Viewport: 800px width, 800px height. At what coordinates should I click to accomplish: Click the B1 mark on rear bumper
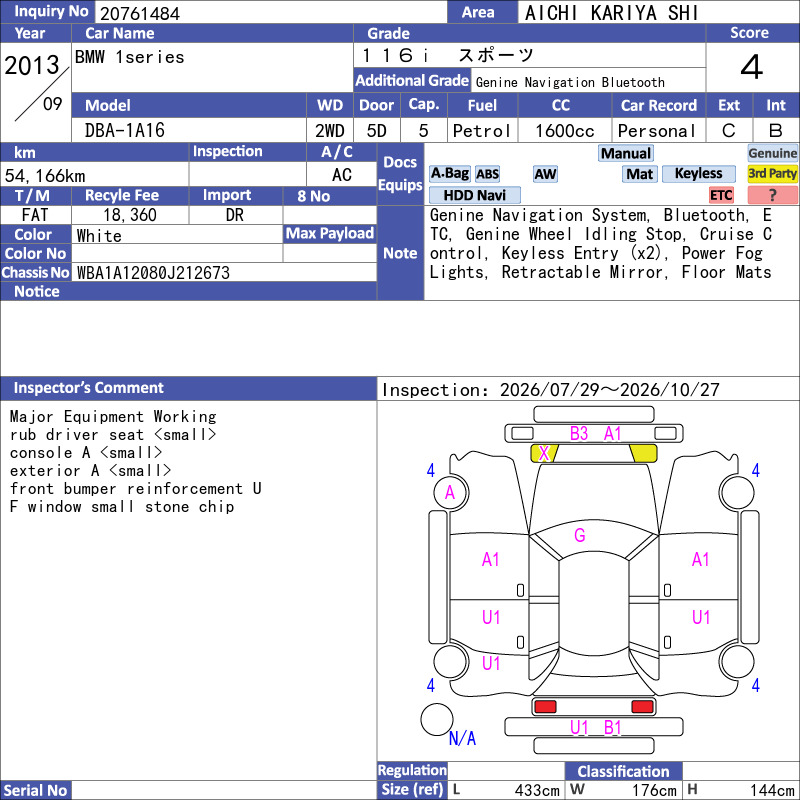click(612, 728)
